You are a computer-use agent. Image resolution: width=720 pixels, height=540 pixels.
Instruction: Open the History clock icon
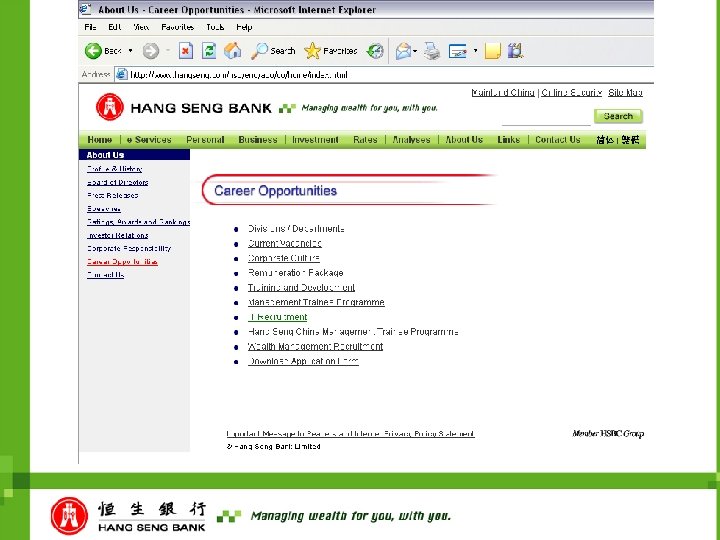[x=375, y=51]
